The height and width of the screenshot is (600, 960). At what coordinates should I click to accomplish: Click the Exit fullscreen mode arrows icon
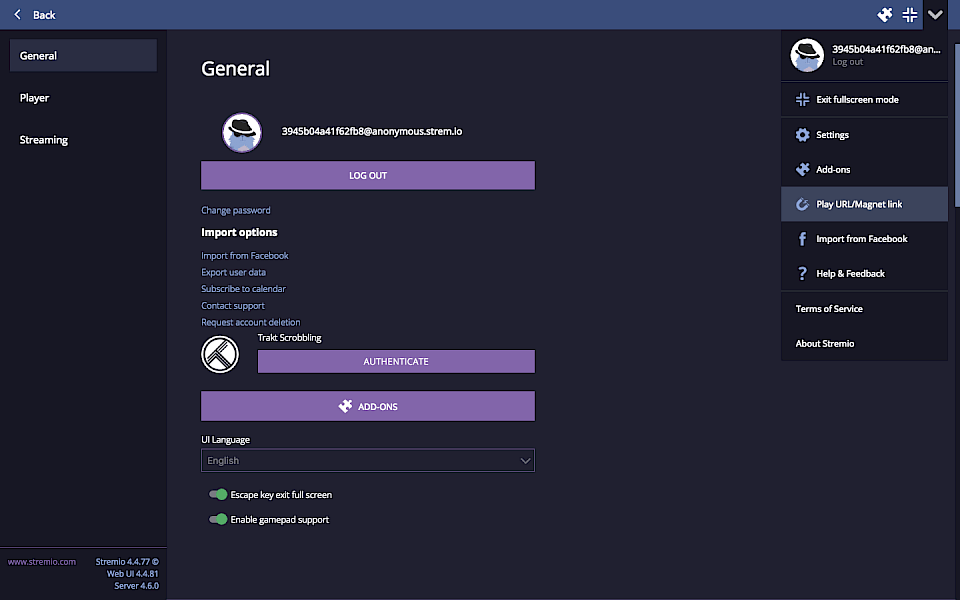(802, 99)
